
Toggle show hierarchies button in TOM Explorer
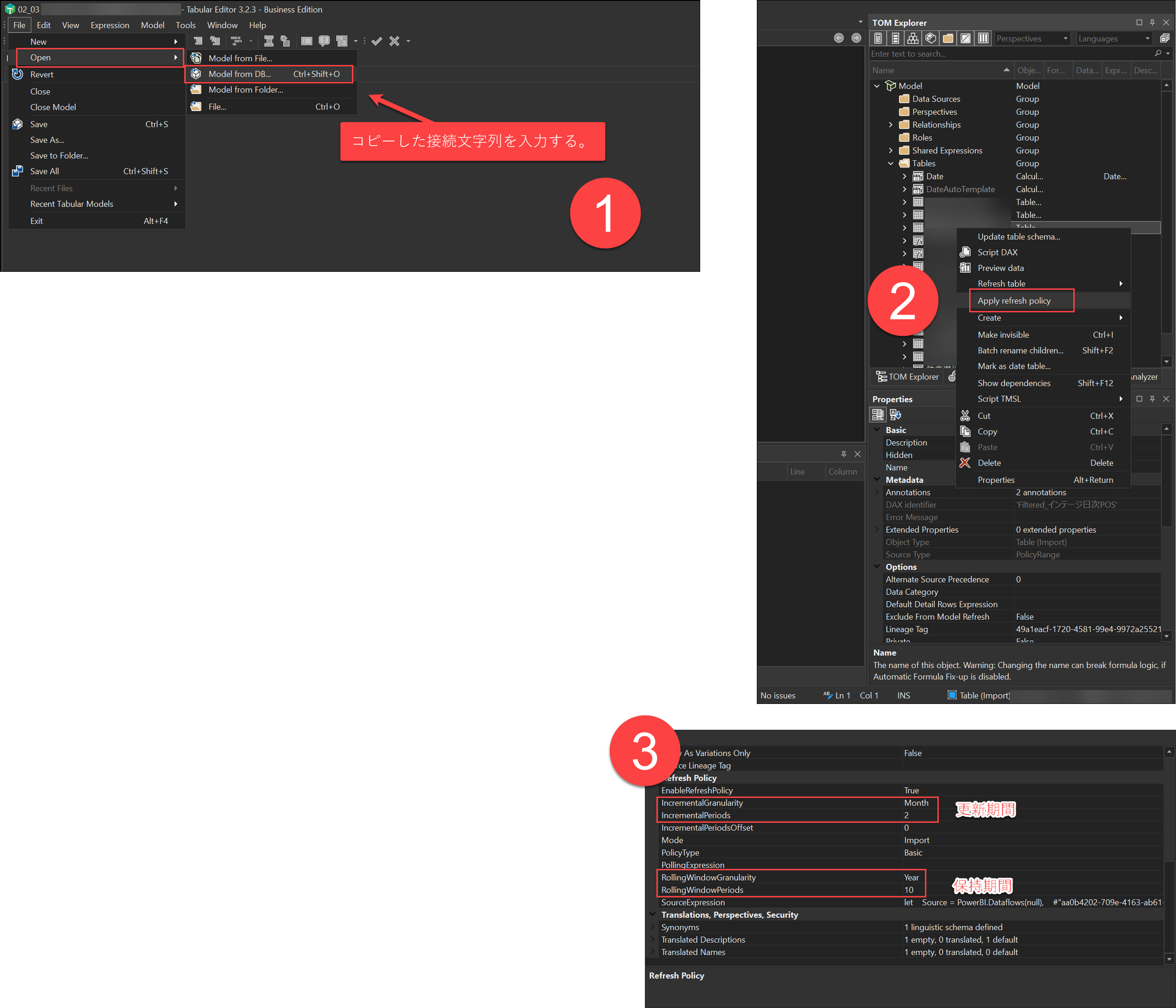[x=913, y=39]
